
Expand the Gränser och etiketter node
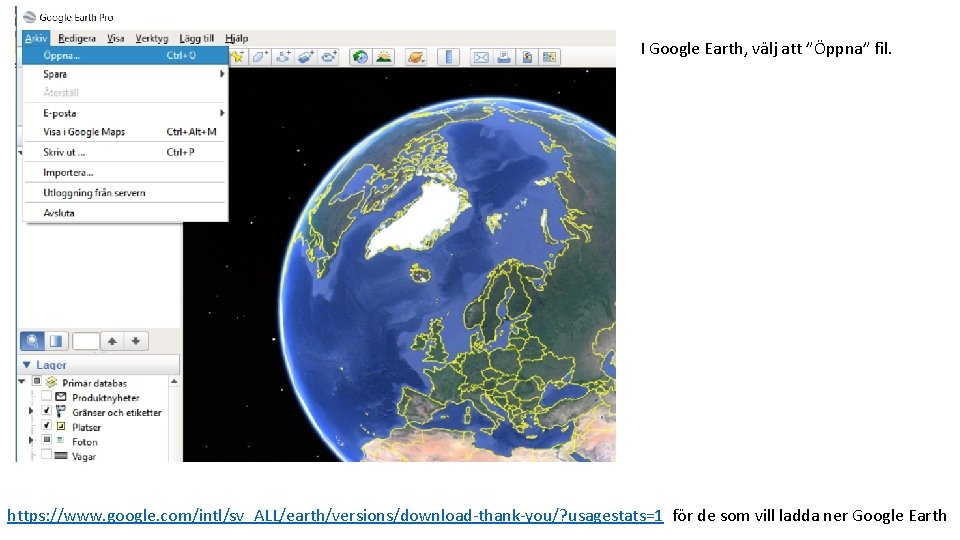(31, 411)
